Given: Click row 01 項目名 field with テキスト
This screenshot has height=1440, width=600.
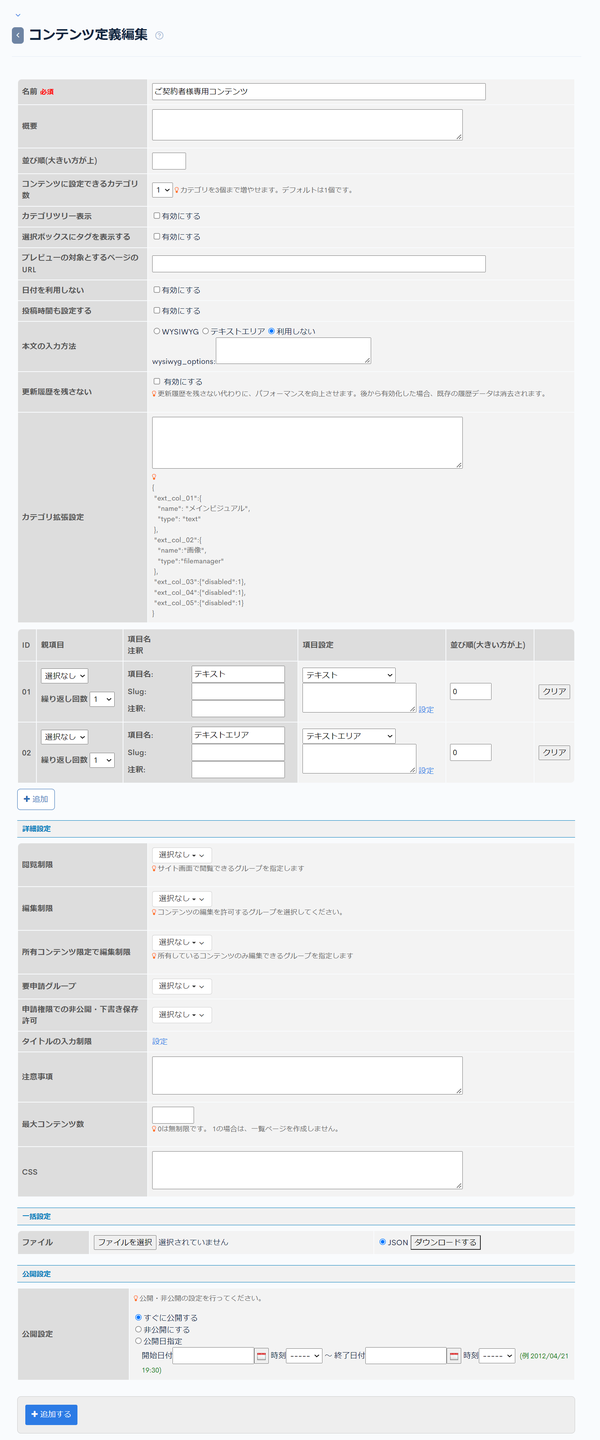Looking at the screenshot, I should (x=238, y=675).
